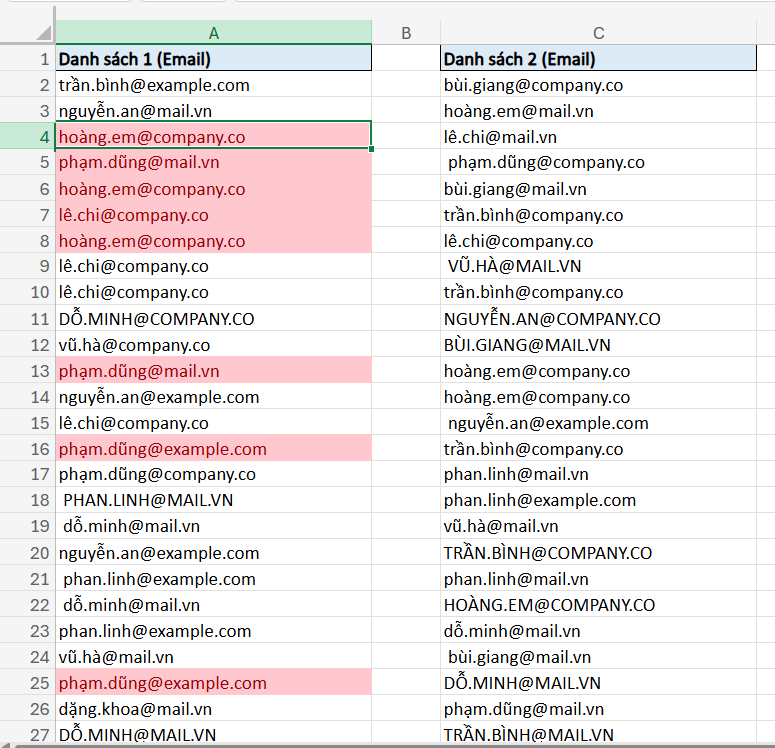Select cell lê.chi@mail.vn
This screenshot has height=748, width=775.
[598, 137]
